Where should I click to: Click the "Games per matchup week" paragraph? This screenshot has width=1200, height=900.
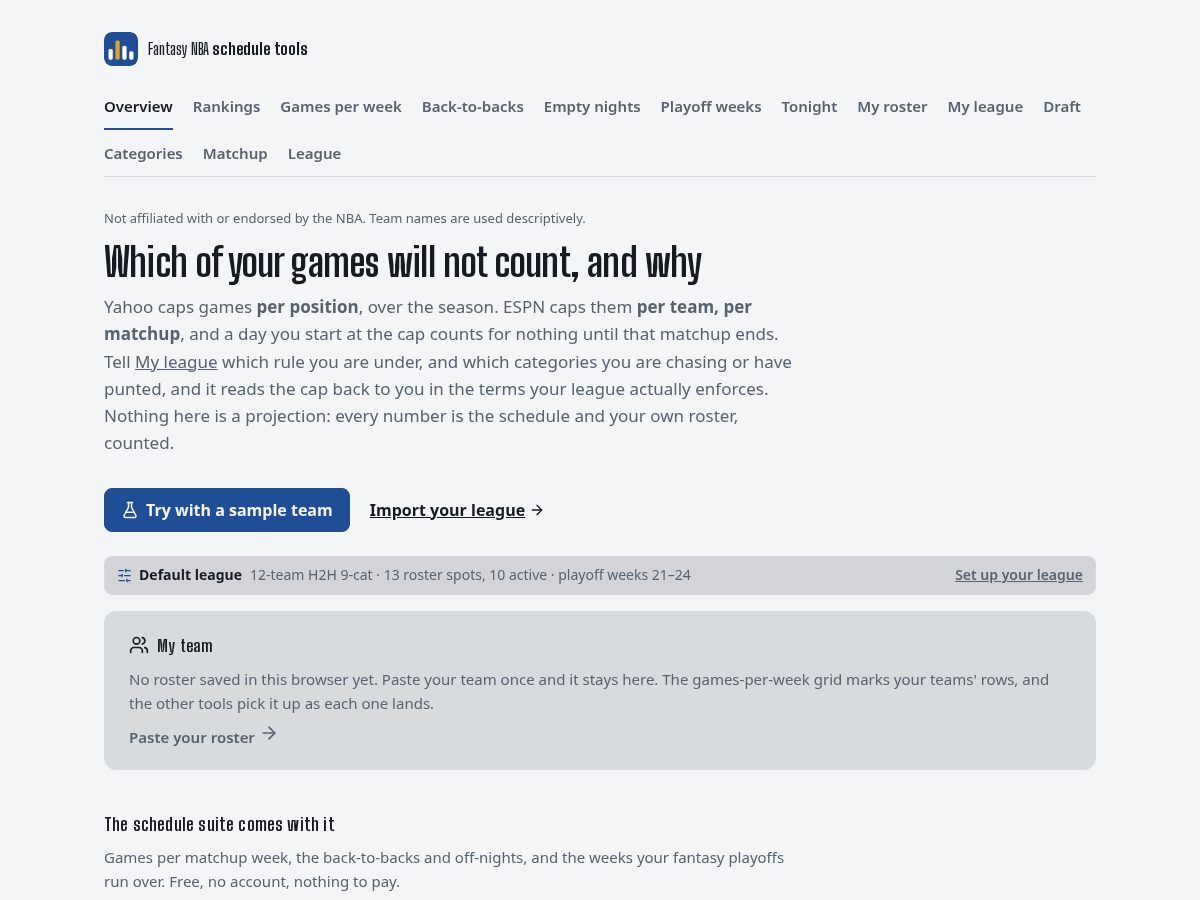click(444, 870)
